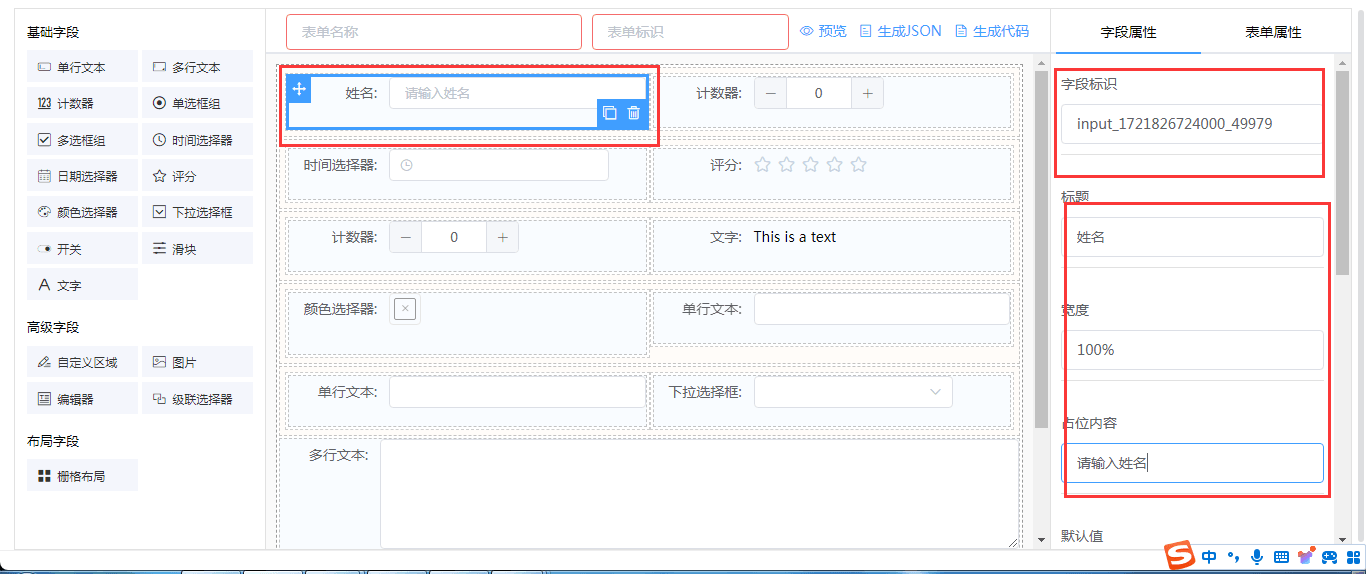Open the skin shirt icon in IME bar
Screen dimensions: 1366x574
(1305, 556)
